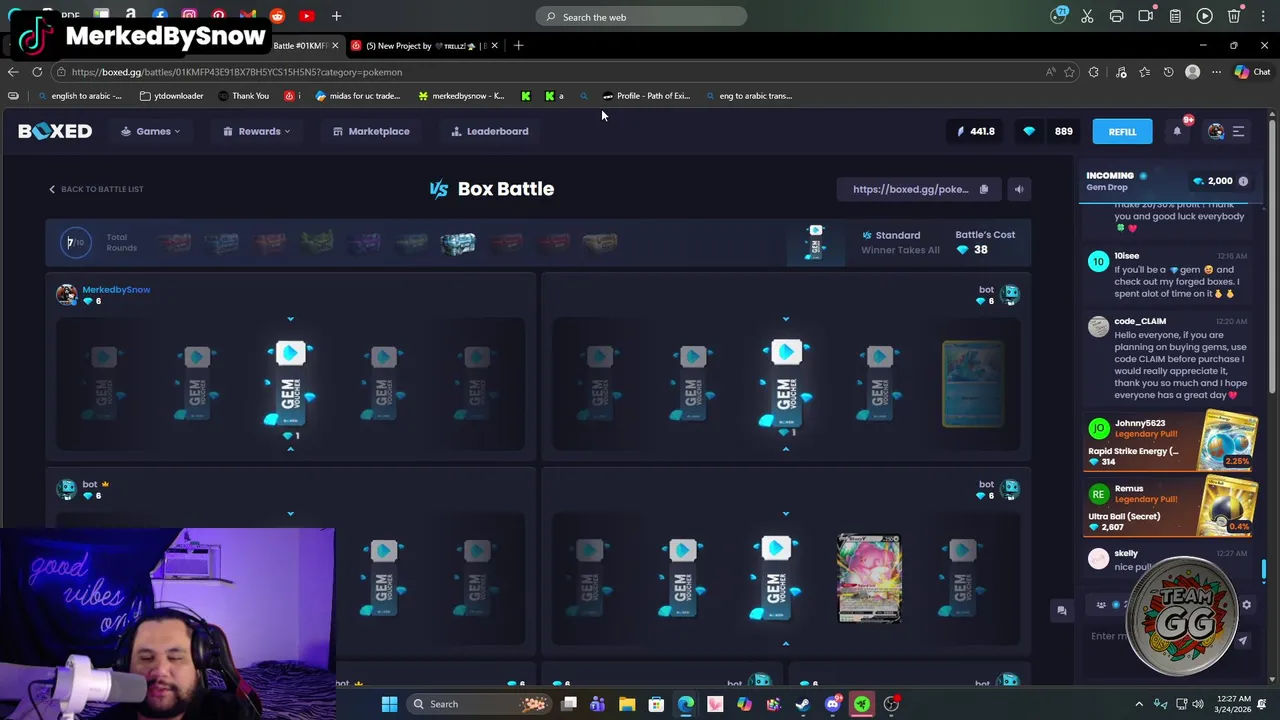Open Steam from taskbar
1280x720 pixels.
[x=802, y=704]
